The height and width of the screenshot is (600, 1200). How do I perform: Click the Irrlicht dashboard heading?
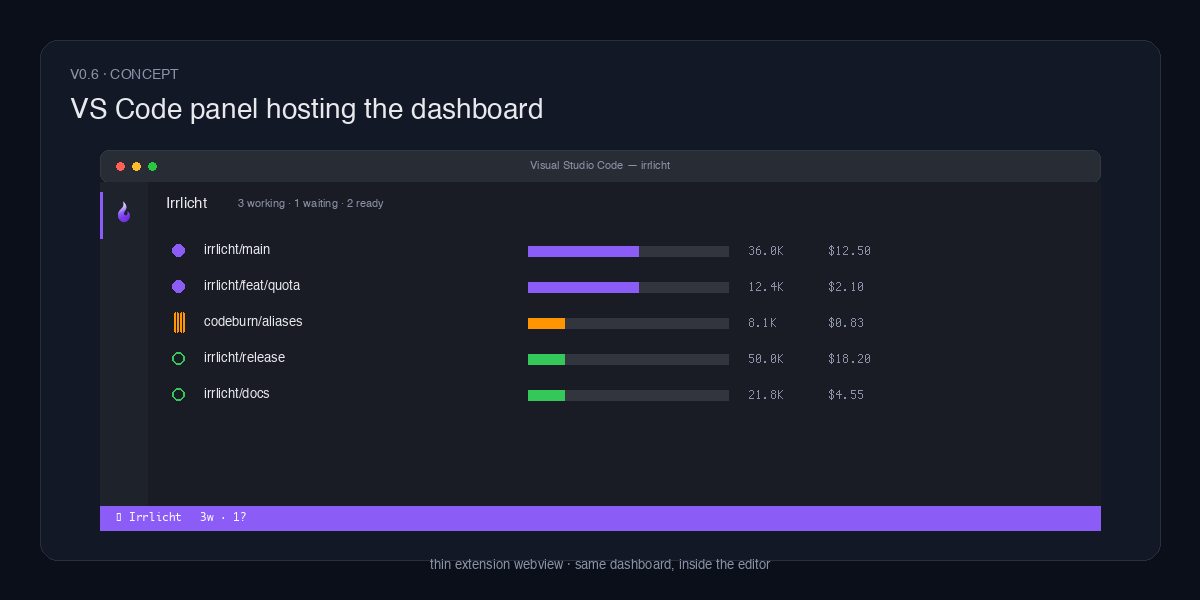pyautogui.click(x=187, y=203)
